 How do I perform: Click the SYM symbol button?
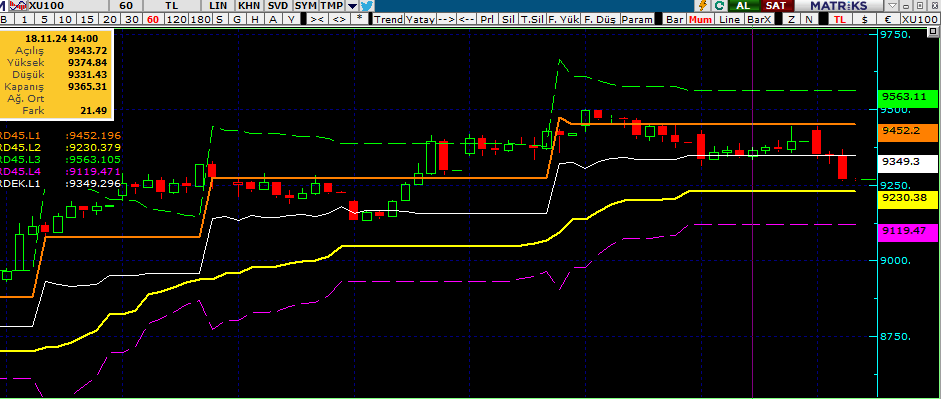306,5
